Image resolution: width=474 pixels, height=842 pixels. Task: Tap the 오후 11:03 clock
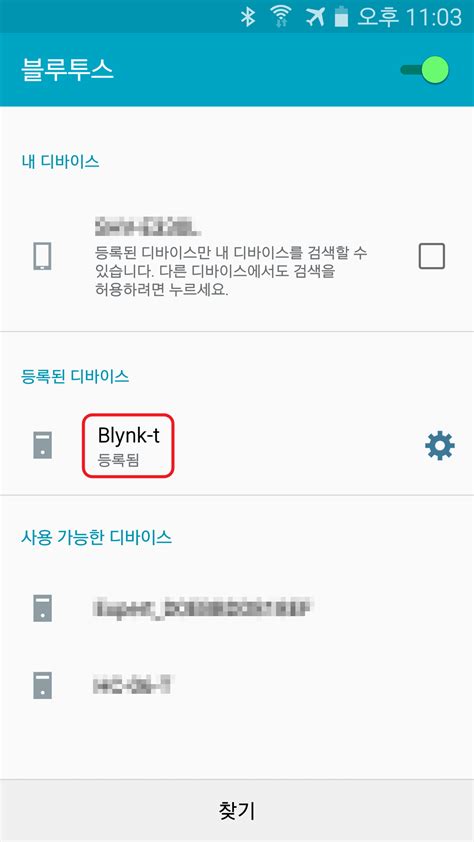coord(409,17)
